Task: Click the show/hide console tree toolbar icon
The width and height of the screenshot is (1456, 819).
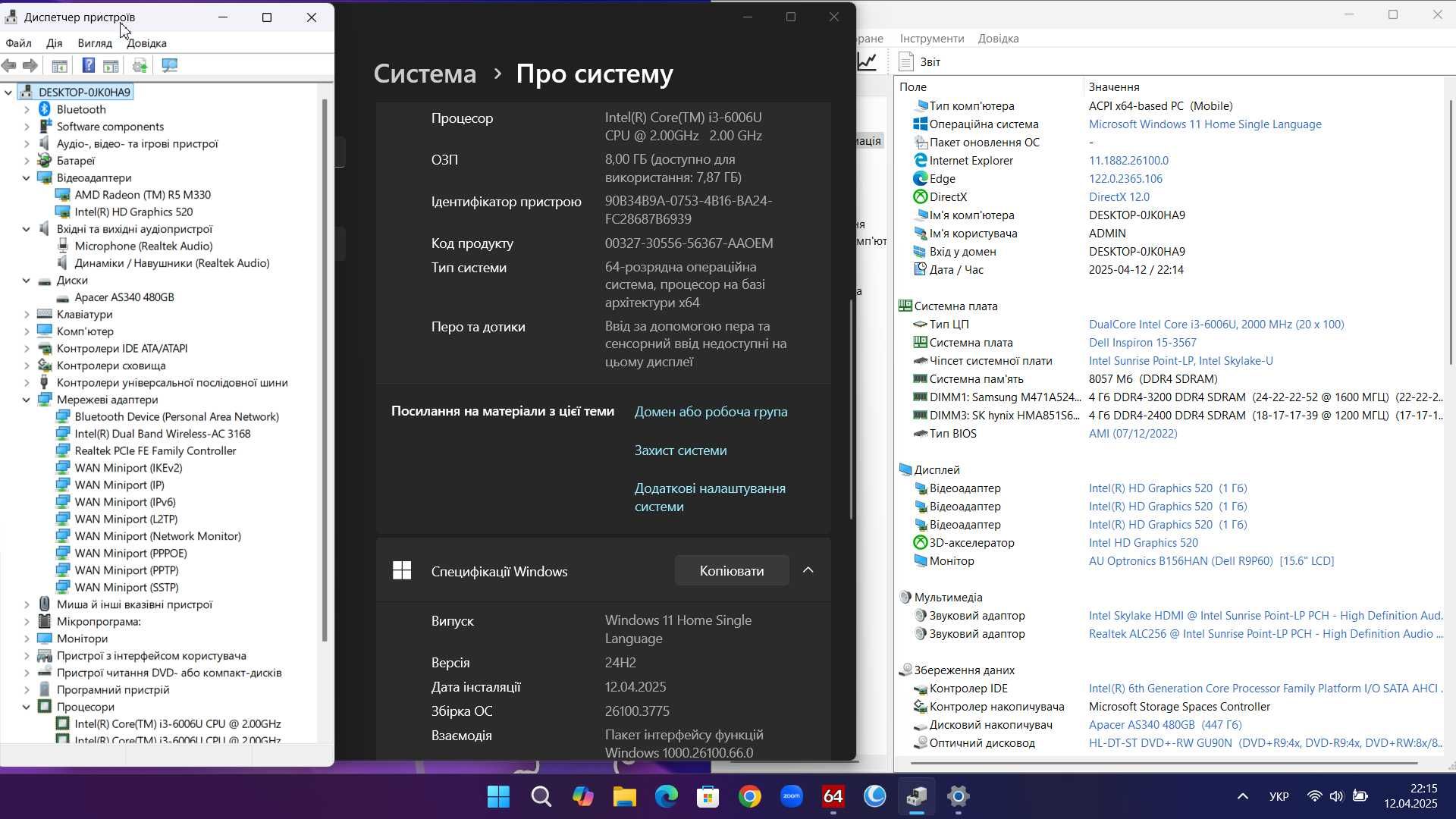Action: pyautogui.click(x=59, y=66)
